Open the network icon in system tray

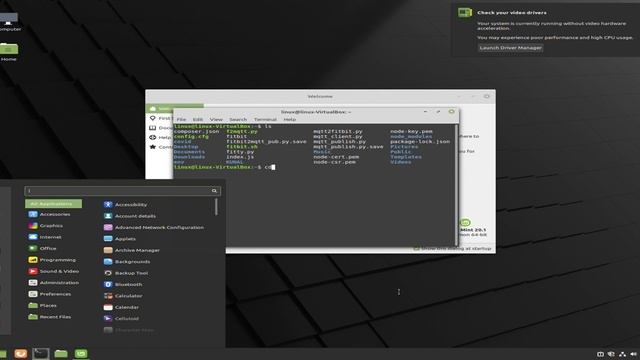622,354
